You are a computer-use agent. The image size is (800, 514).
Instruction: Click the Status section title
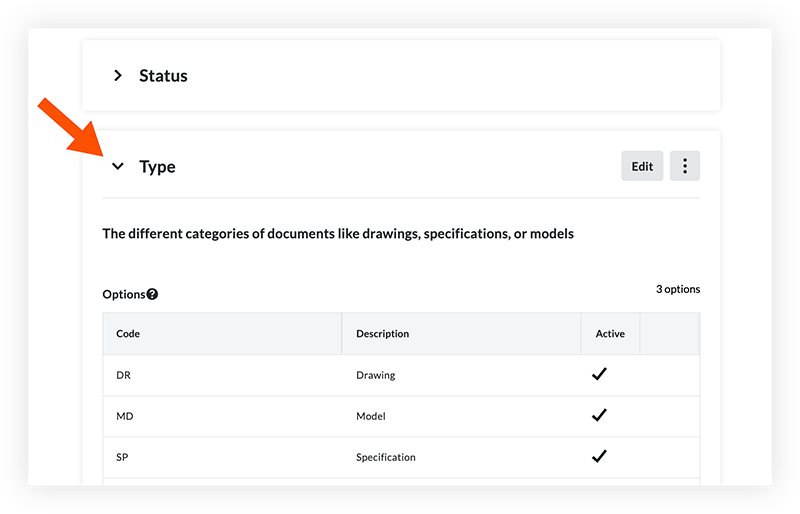click(x=163, y=76)
